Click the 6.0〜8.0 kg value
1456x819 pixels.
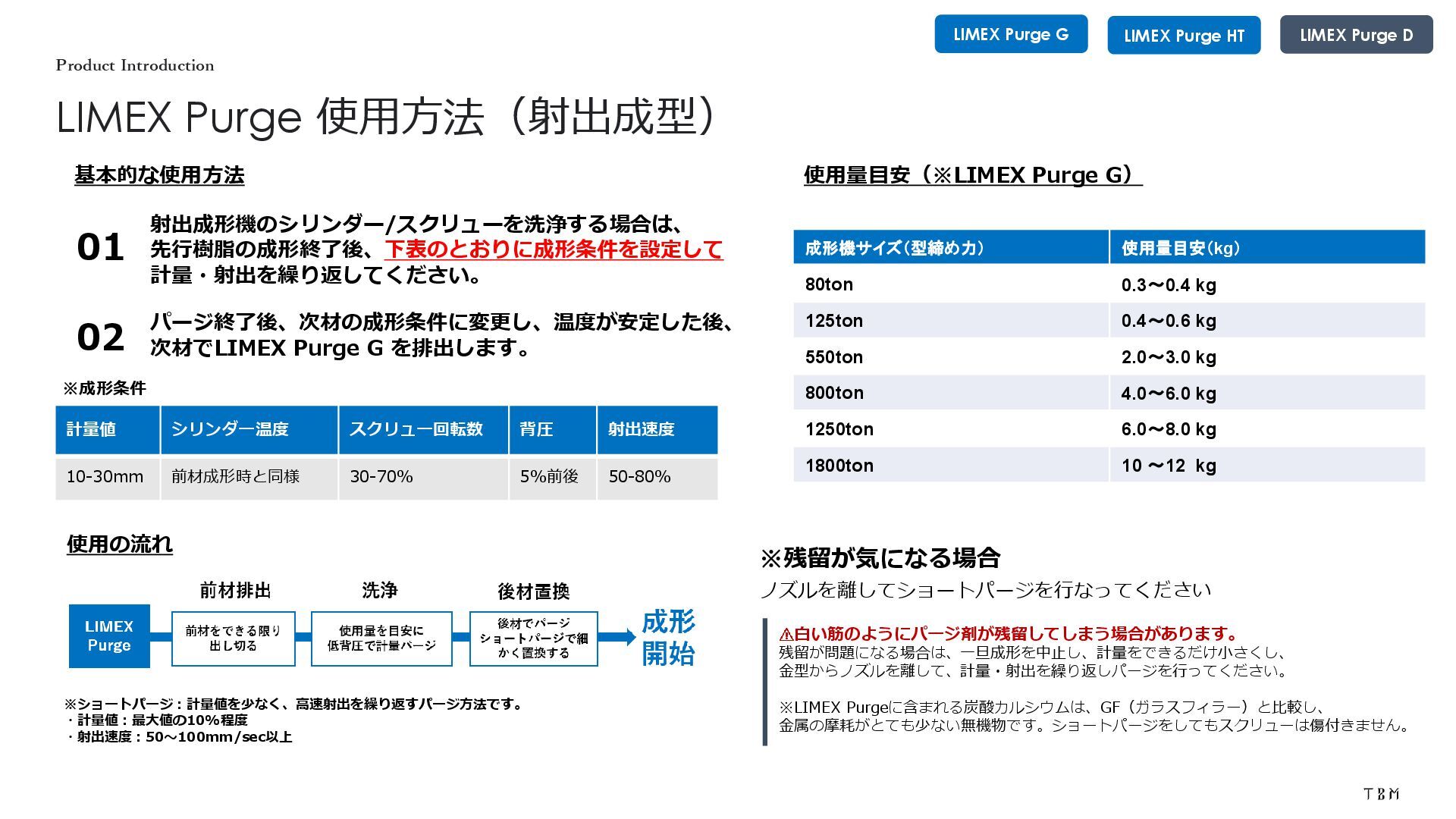[x=1169, y=429]
